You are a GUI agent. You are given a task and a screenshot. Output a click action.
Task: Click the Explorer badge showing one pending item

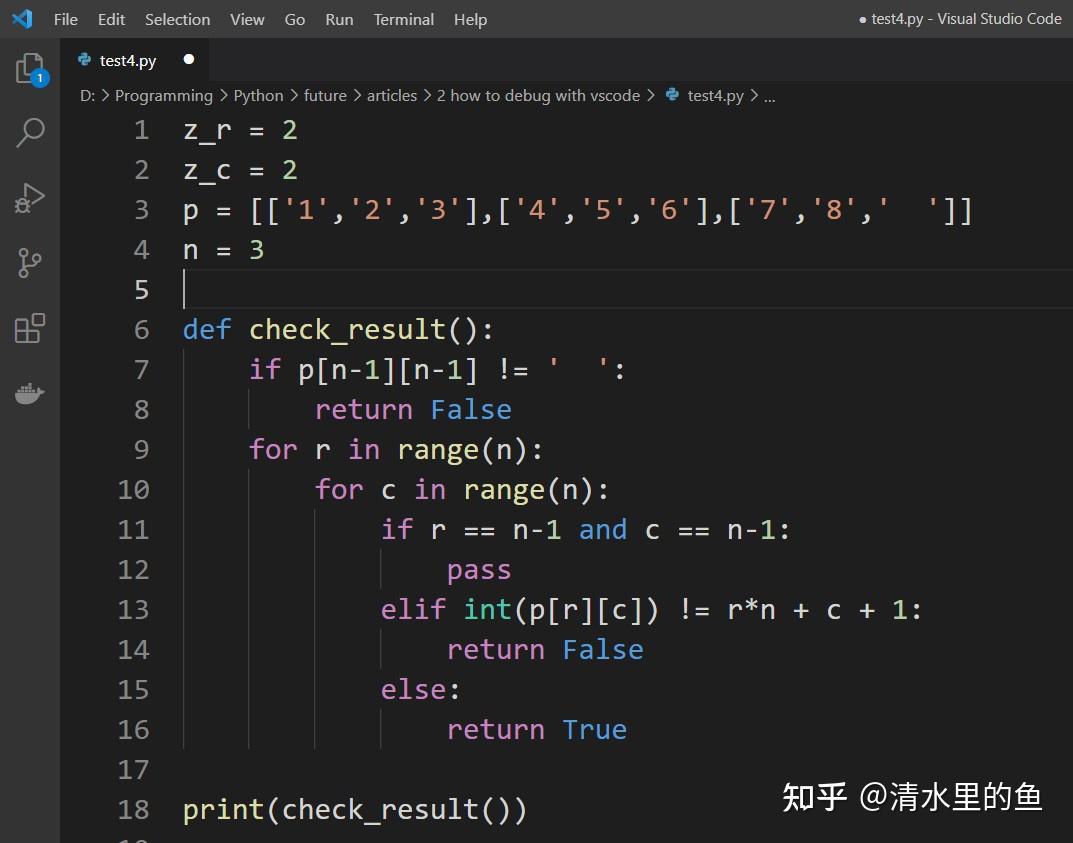pyautogui.click(x=40, y=77)
